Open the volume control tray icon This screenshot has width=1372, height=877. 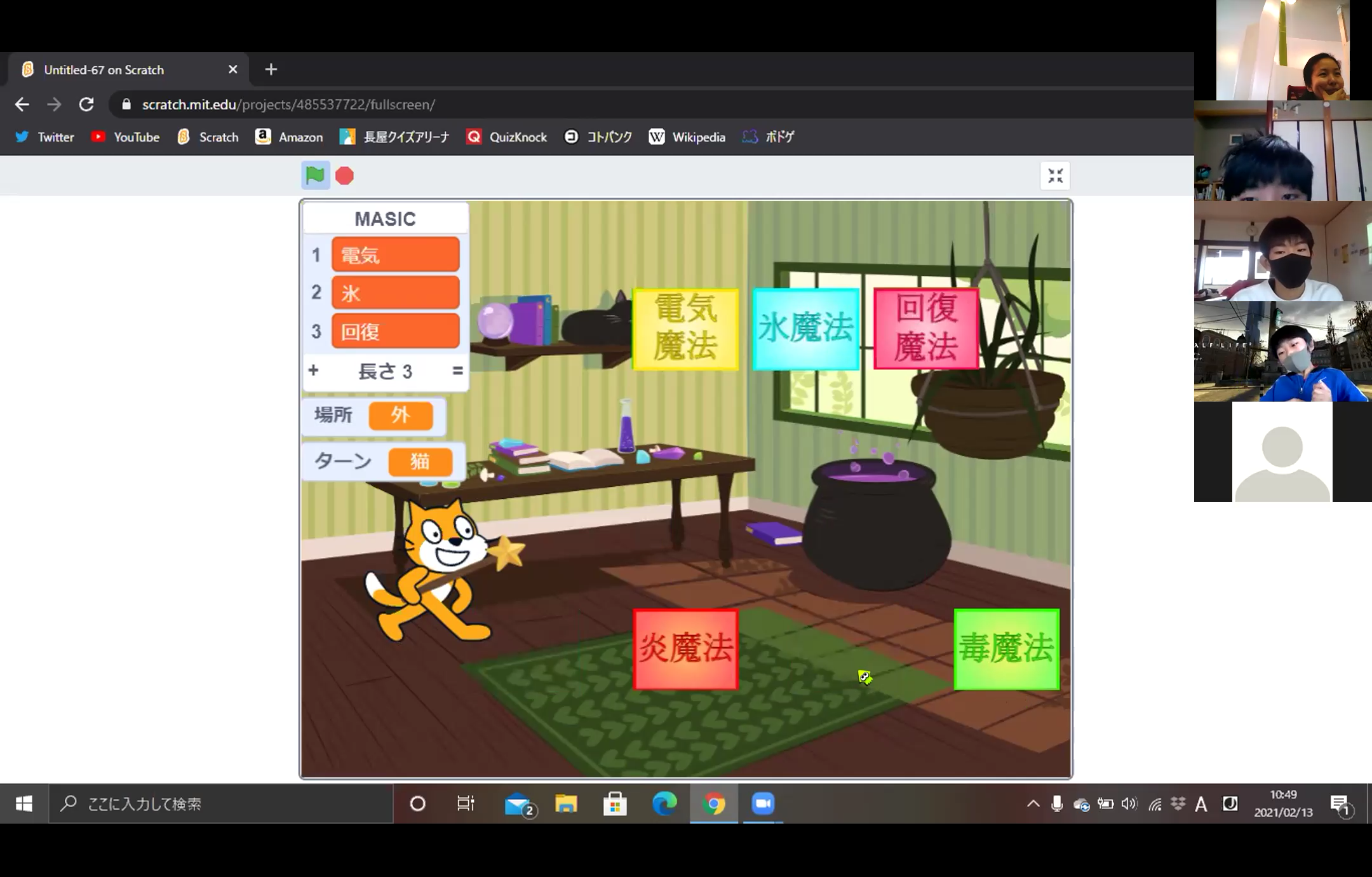click(1129, 804)
